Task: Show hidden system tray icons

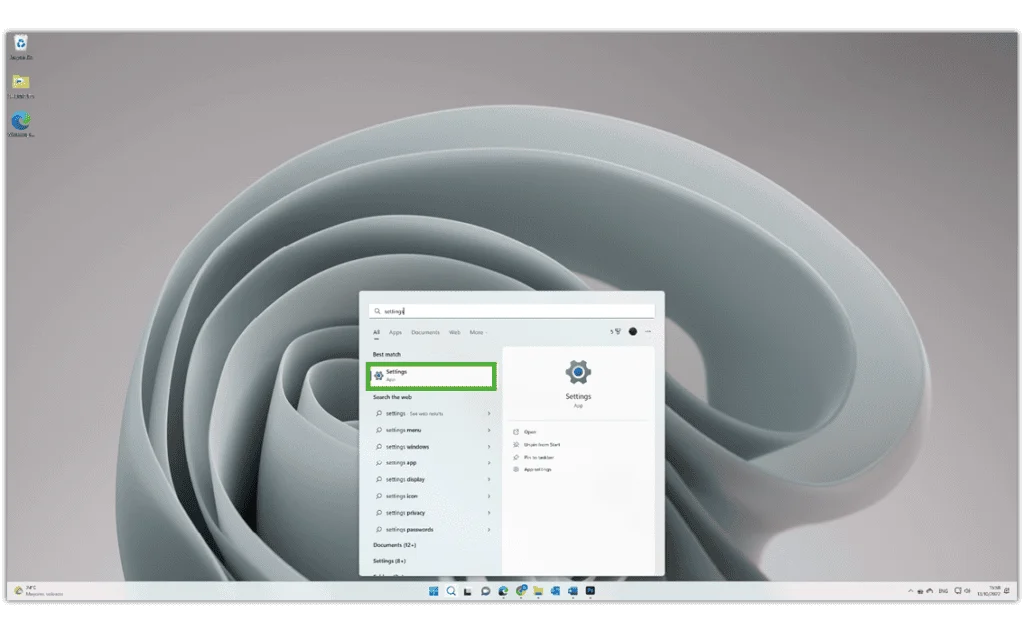Action: (x=910, y=591)
